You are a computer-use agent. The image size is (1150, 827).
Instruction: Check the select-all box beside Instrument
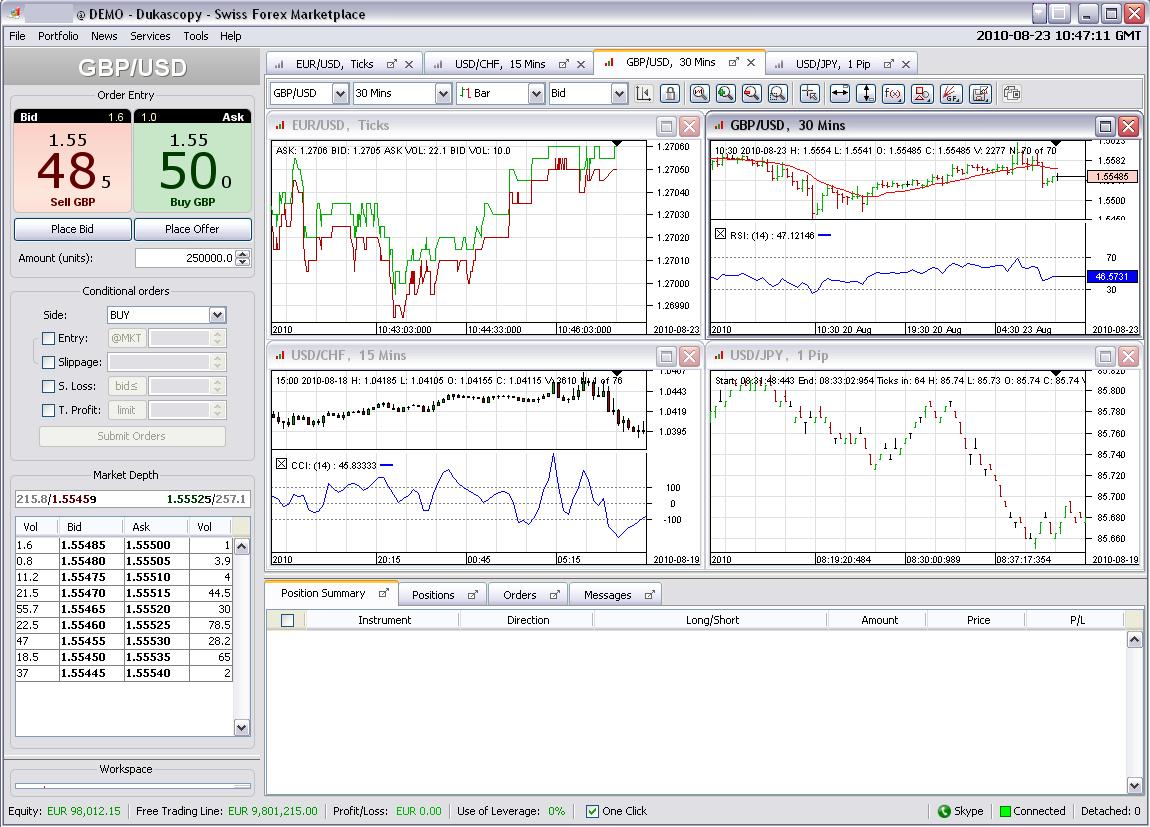[x=288, y=620]
